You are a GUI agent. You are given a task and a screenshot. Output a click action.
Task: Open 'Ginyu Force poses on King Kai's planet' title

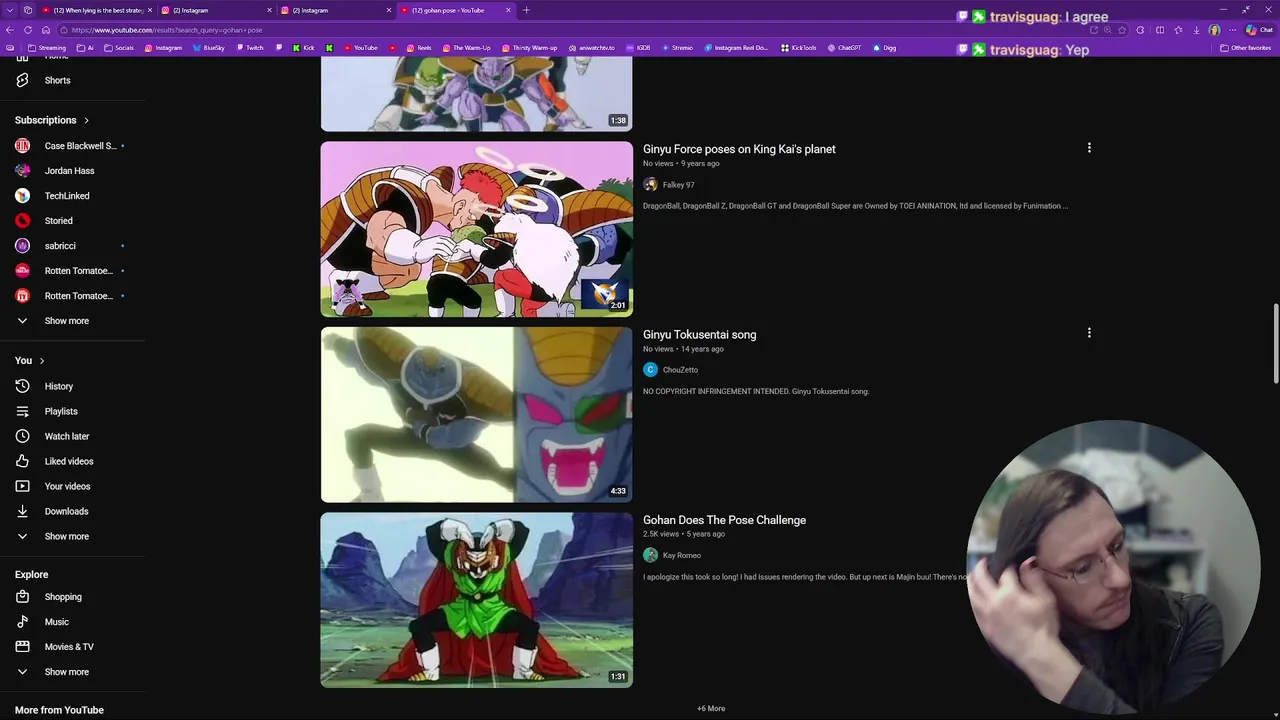[739, 149]
